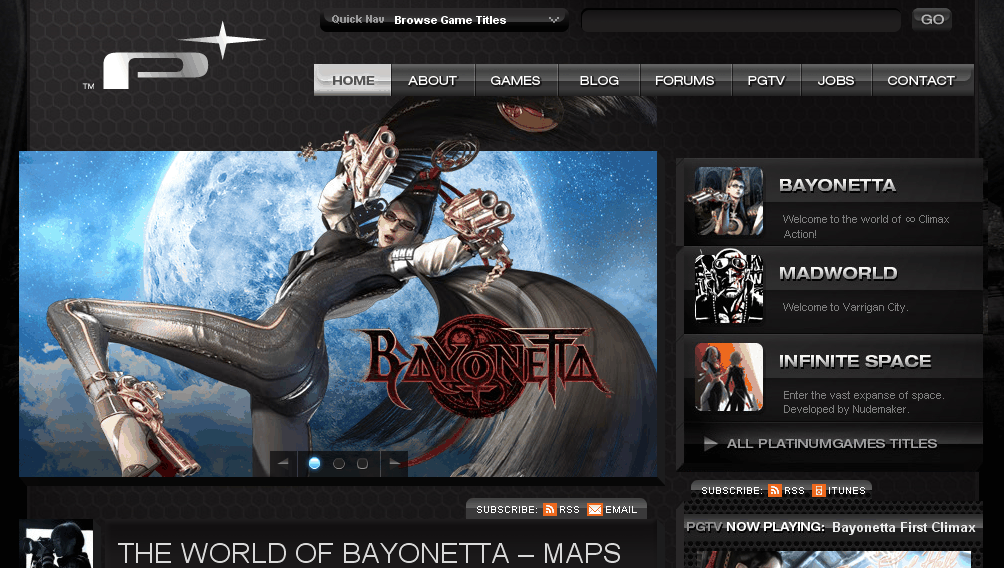Select the second slideshow dot
Viewport: 1004px width, 568px height.
339,463
